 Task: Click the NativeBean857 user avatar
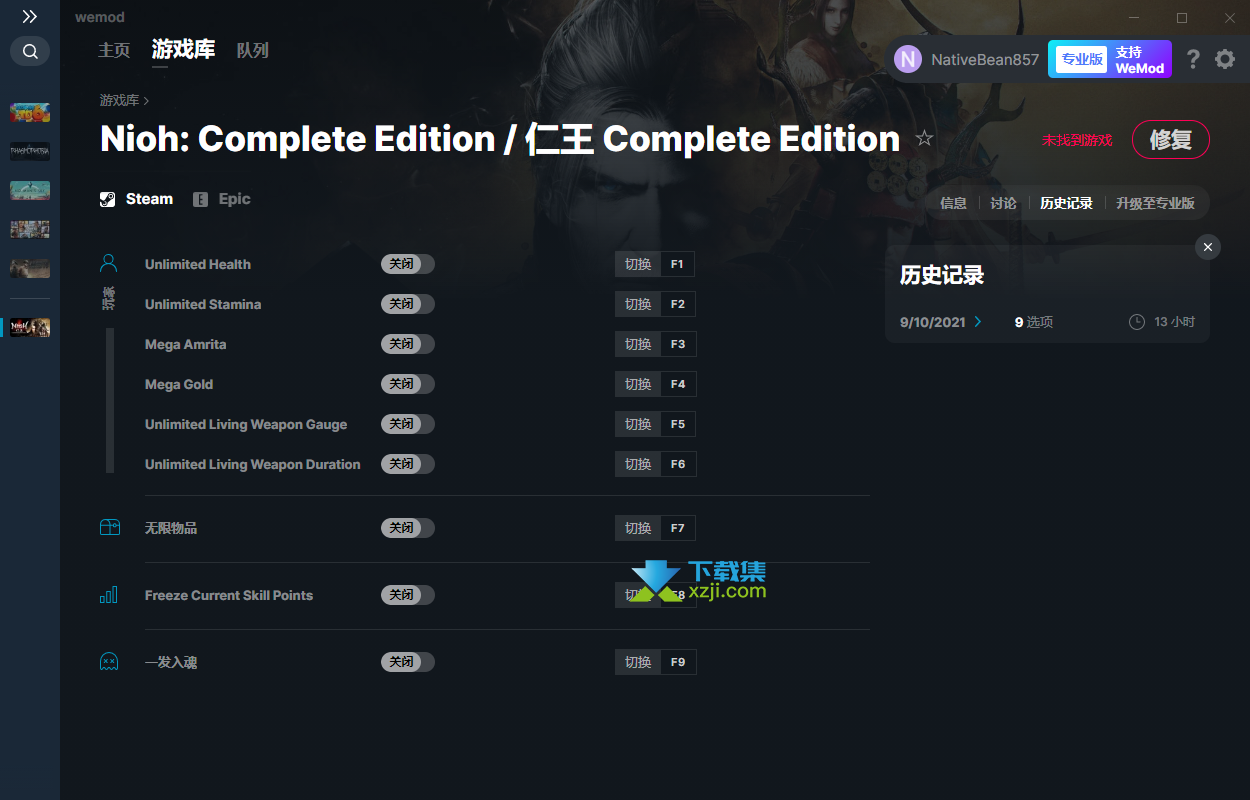(908, 59)
